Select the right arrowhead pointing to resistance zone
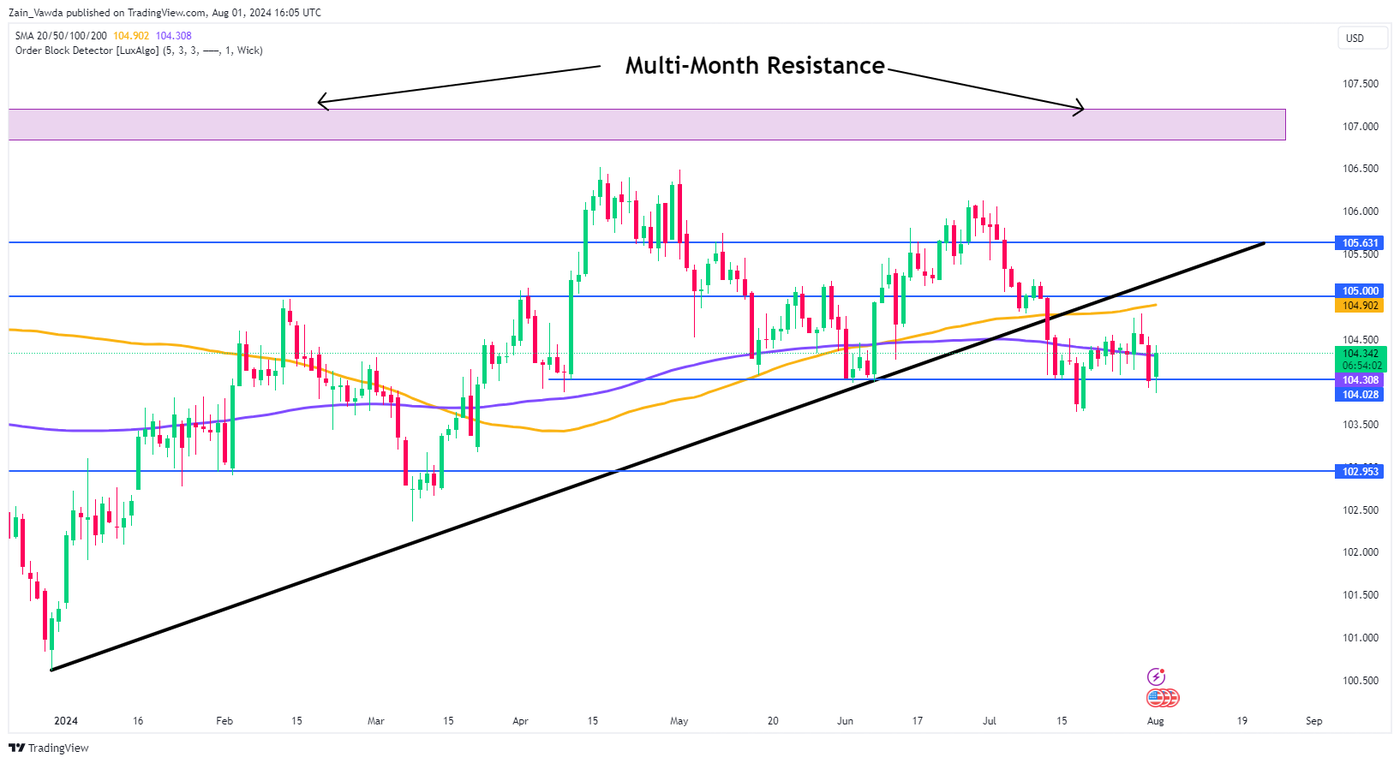The image size is (1400, 763). tap(1079, 107)
